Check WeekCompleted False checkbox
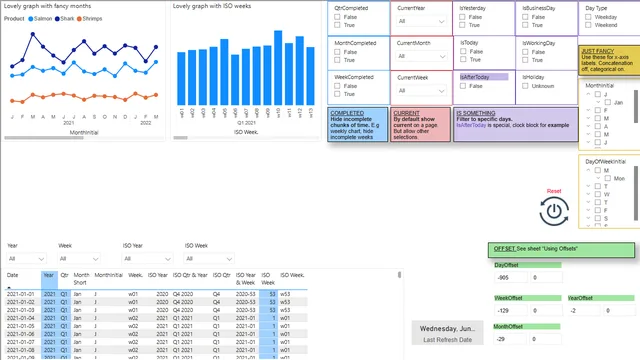Image resolution: width=640 pixels, height=360 pixels. point(337,86)
